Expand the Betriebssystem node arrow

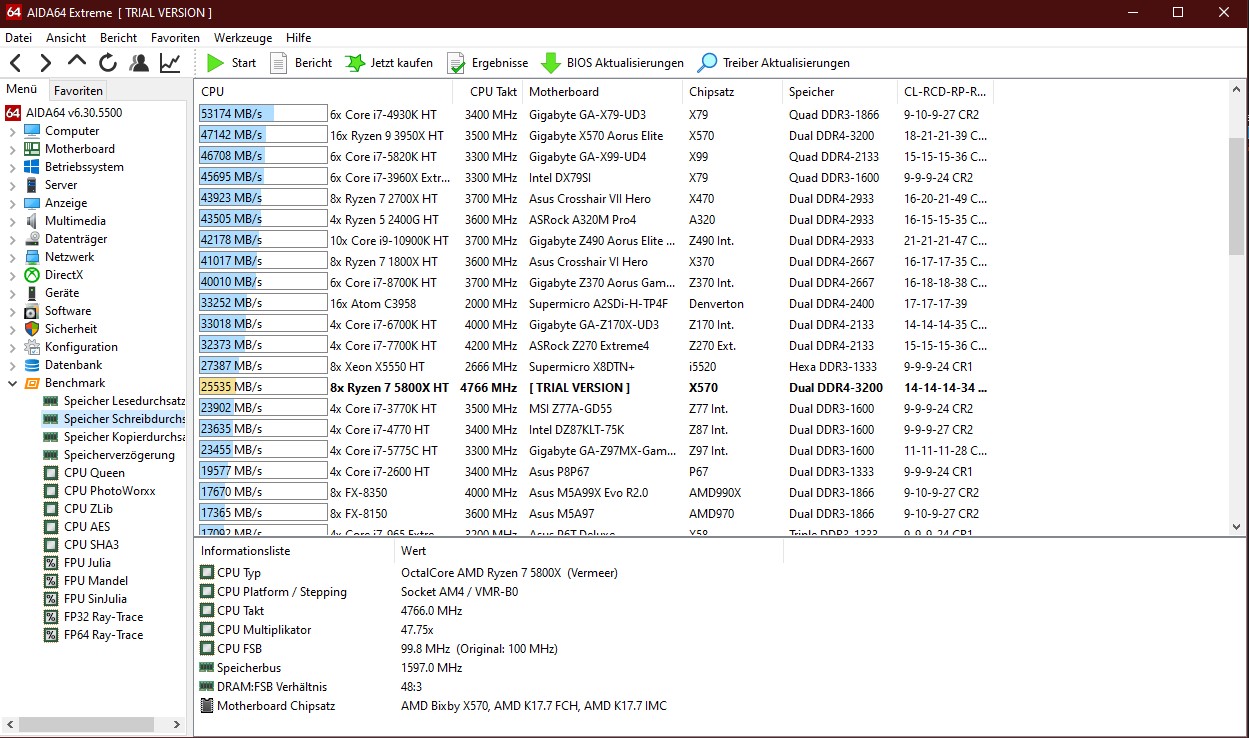coord(12,167)
